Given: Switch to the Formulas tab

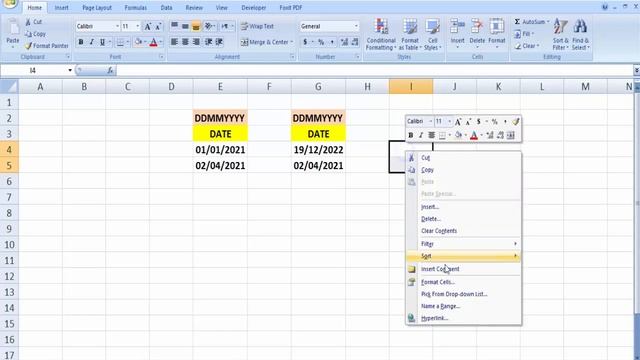Looking at the screenshot, I should [x=136, y=8].
